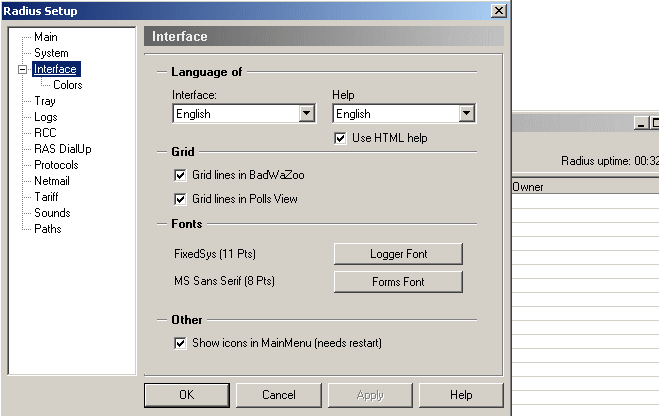Disable Show icons in MainMenu option
Image resolution: width=659 pixels, height=416 pixels.
pos(180,343)
